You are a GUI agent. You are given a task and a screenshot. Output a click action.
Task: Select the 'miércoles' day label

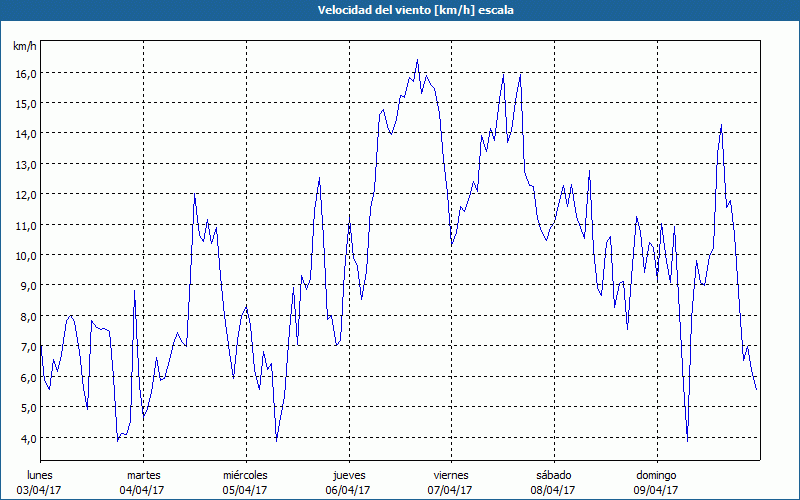tap(245, 475)
